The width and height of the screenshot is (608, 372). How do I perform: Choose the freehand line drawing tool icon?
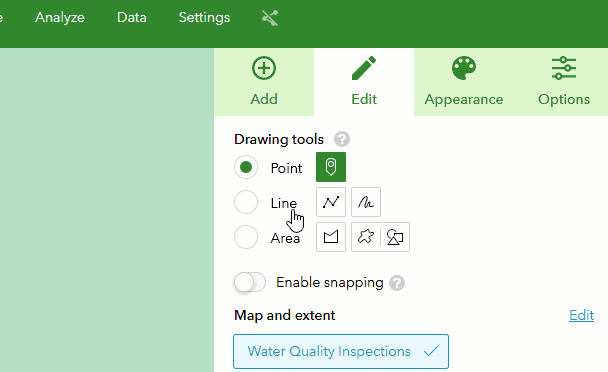pyautogui.click(x=366, y=202)
